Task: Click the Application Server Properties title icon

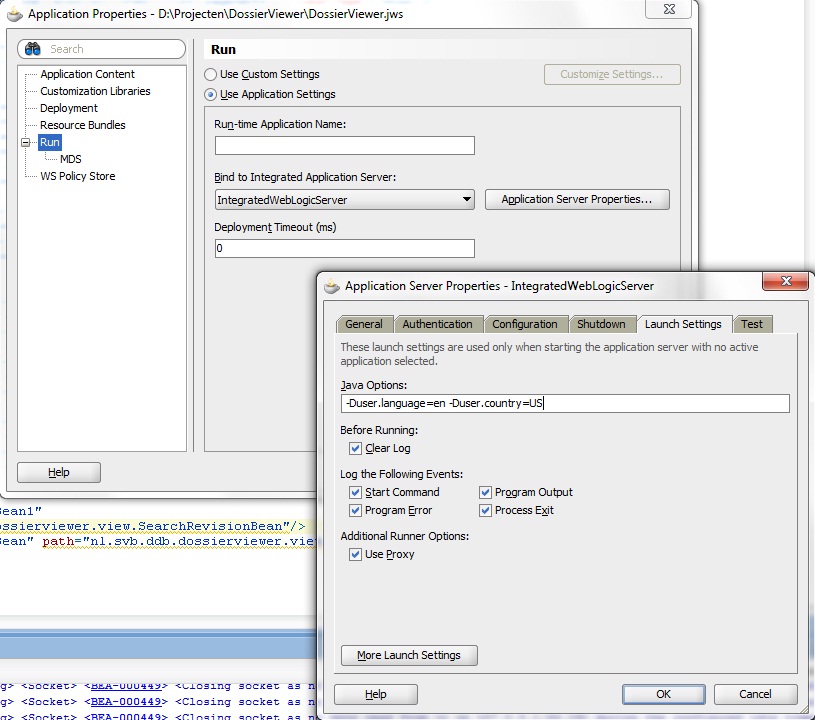Action: point(332,286)
